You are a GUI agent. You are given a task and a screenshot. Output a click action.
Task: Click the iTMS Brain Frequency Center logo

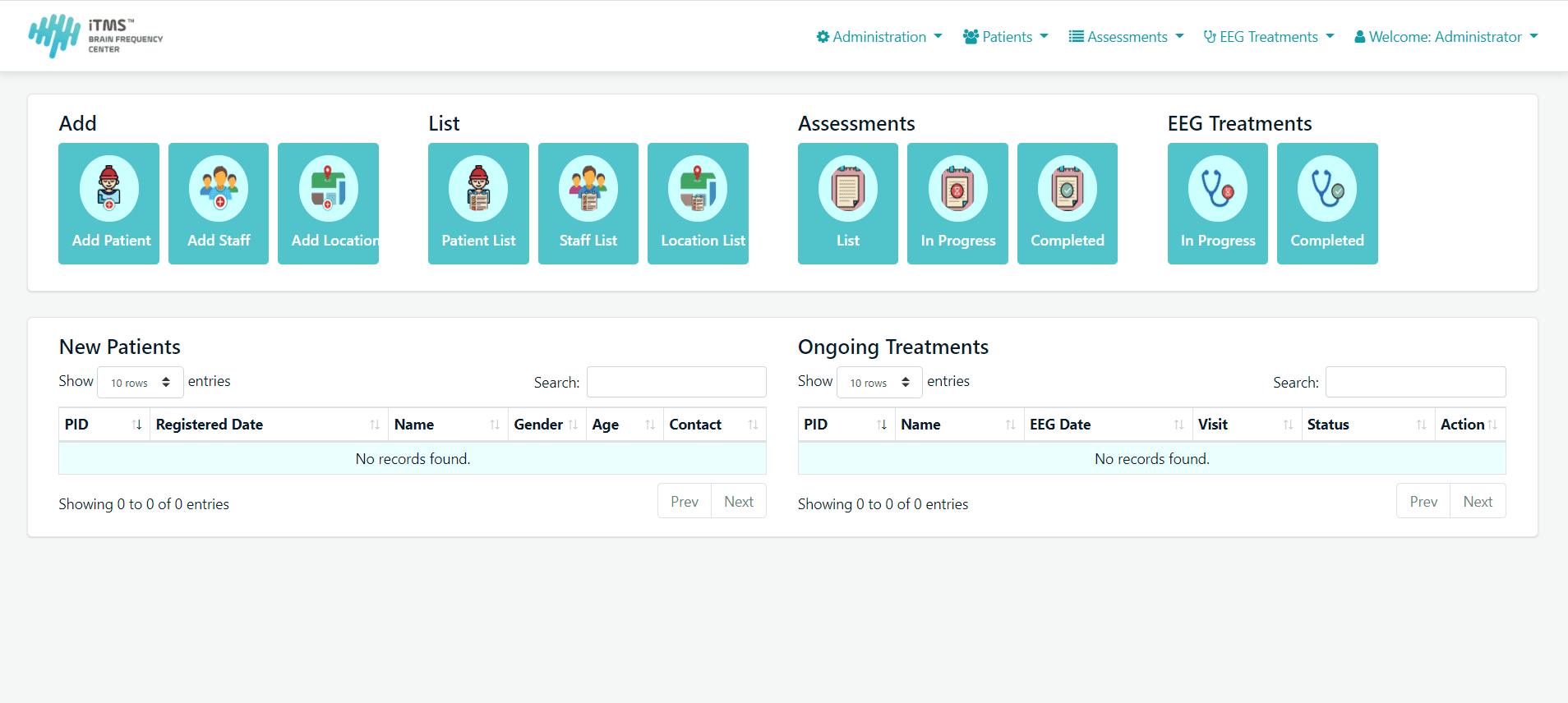tap(95, 36)
